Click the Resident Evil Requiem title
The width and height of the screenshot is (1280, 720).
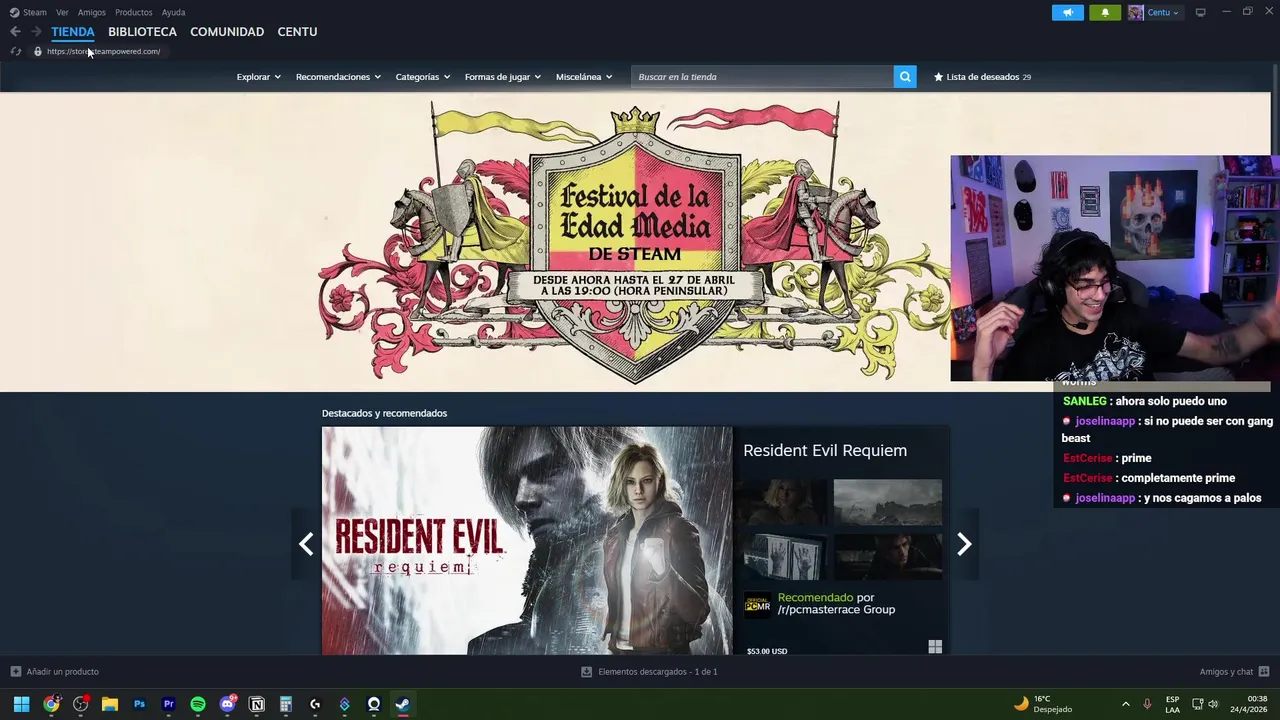825,450
